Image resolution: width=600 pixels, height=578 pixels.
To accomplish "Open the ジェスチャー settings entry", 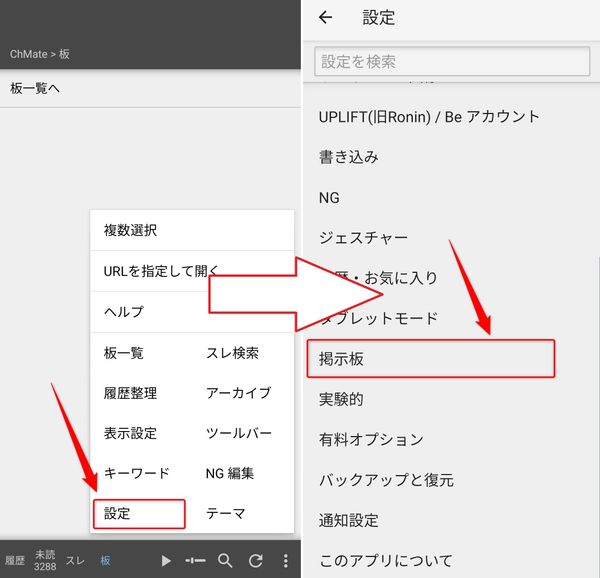I will coord(363,238).
